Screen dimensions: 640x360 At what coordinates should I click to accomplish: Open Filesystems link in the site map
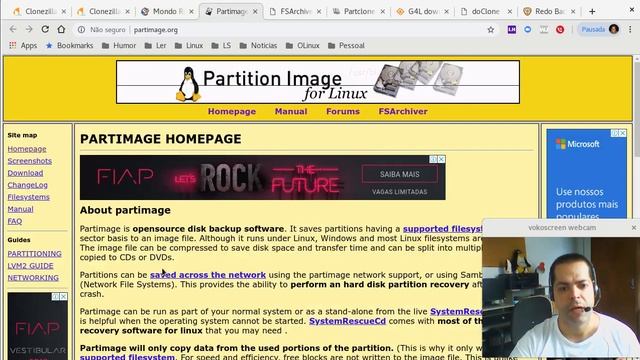28,197
